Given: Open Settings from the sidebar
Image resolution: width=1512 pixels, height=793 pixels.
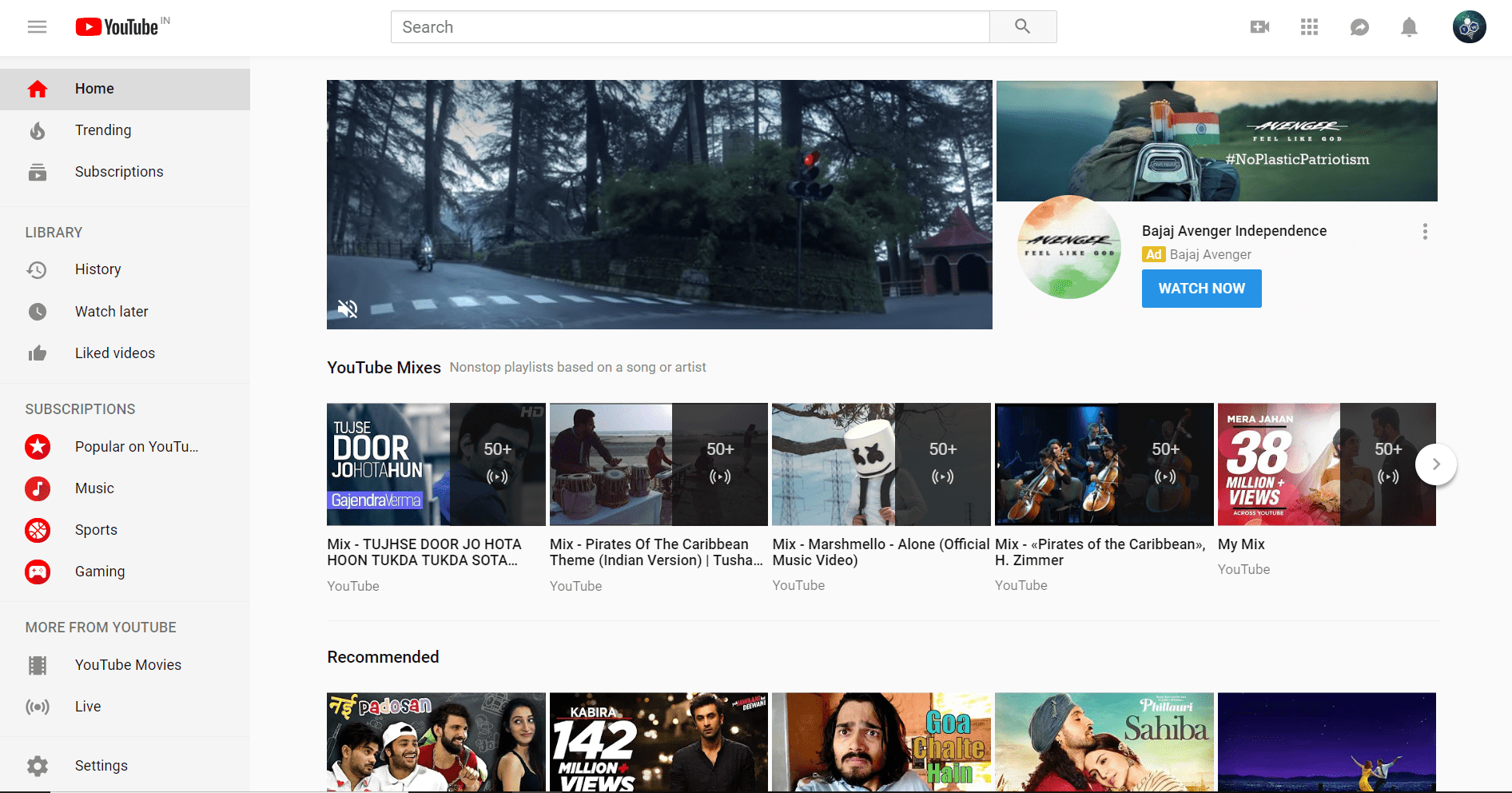Looking at the screenshot, I should click(101, 765).
